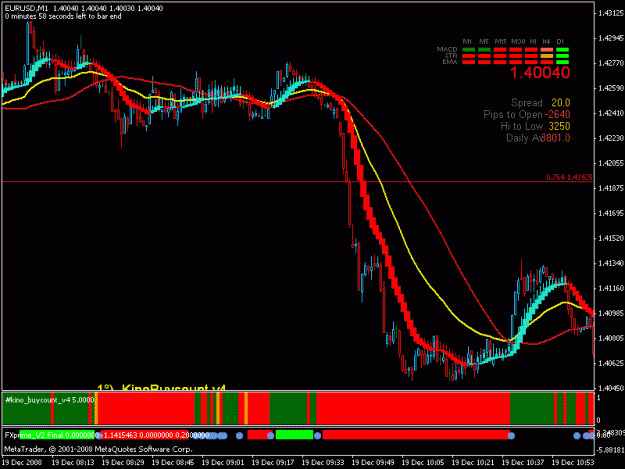Click the Hi to Low label
625x469 pixels.
click(x=522, y=126)
